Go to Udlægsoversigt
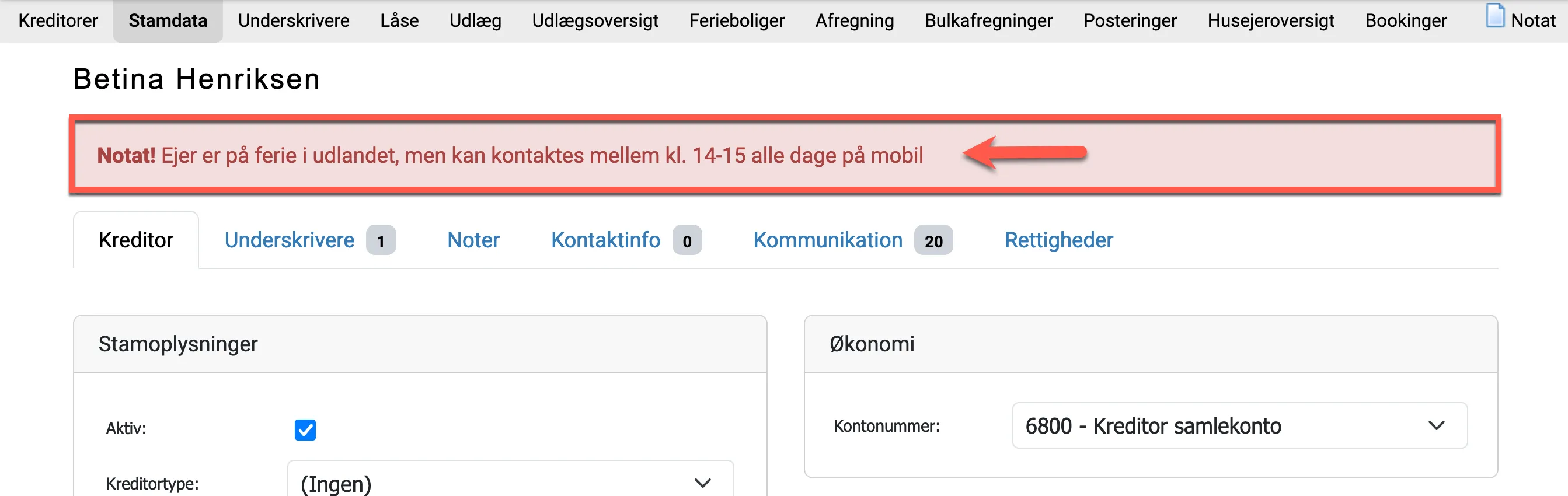 pyautogui.click(x=595, y=20)
